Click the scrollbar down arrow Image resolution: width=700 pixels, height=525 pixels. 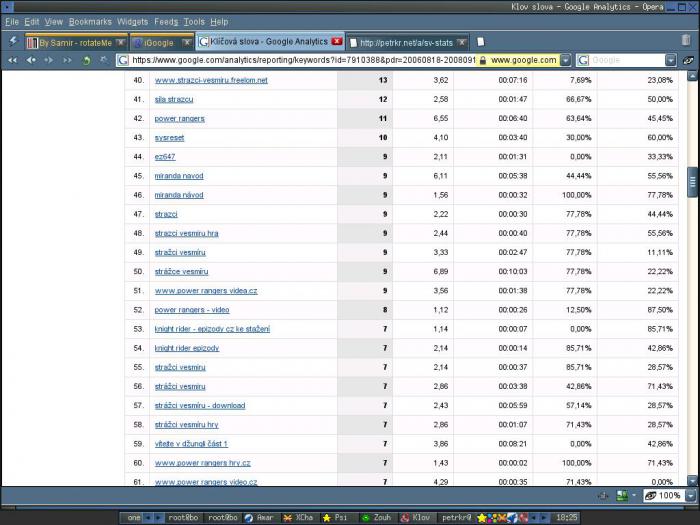pos(692,481)
